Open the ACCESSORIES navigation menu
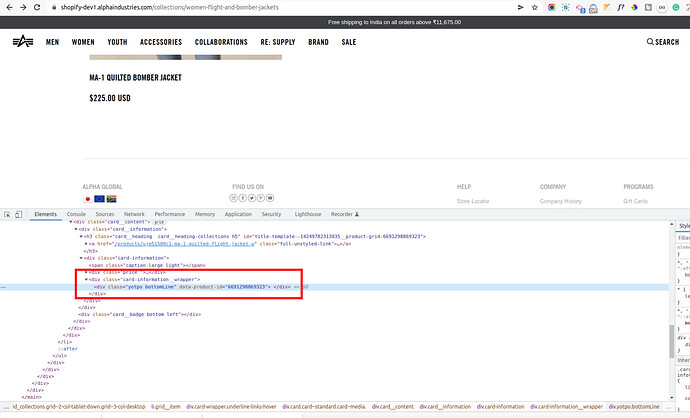Image resolution: width=690 pixels, height=418 pixels. (x=161, y=42)
